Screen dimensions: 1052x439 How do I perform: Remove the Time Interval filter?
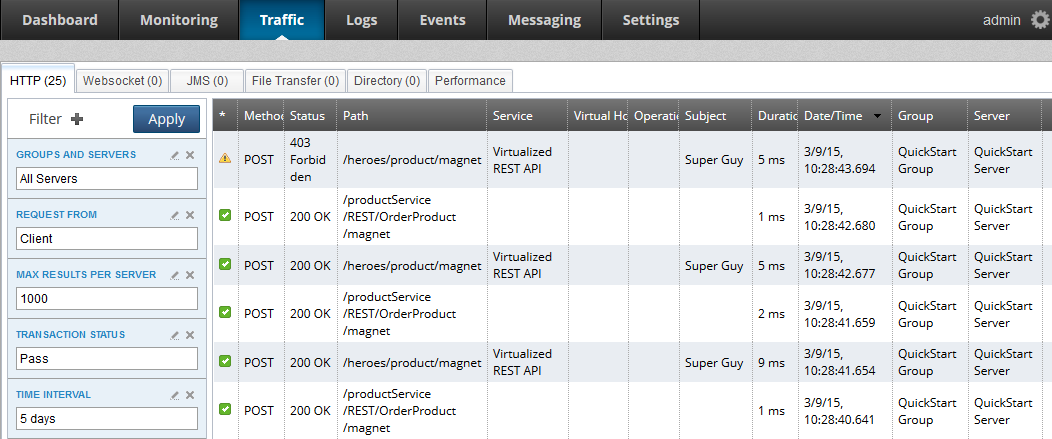pos(190,395)
